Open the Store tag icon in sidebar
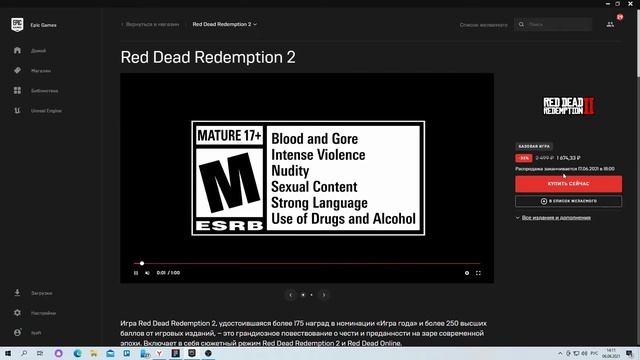The height and width of the screenshot is (360, 640). tap(17, 70)
